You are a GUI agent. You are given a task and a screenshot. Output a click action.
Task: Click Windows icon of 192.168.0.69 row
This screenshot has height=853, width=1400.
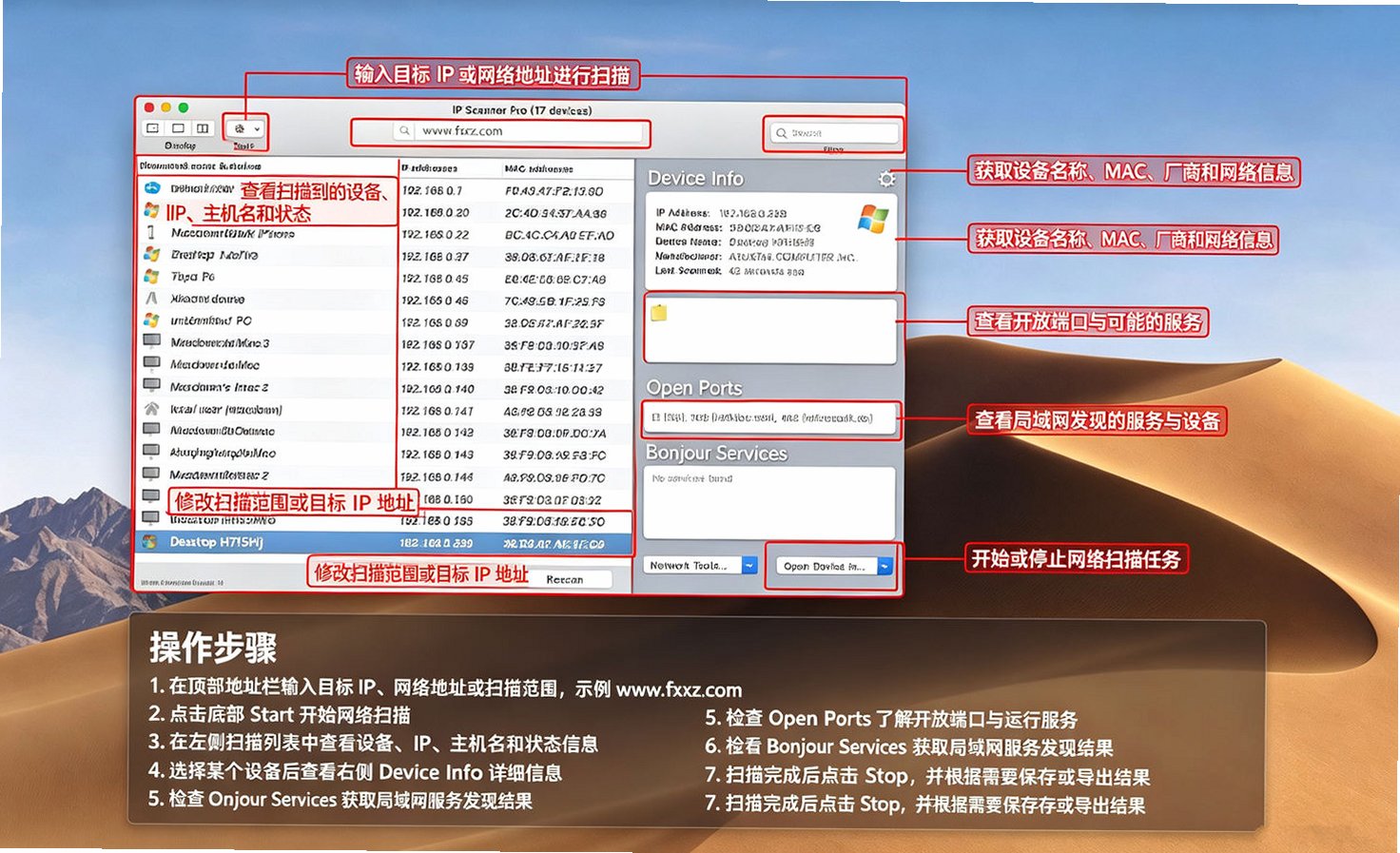coord(151,320)
